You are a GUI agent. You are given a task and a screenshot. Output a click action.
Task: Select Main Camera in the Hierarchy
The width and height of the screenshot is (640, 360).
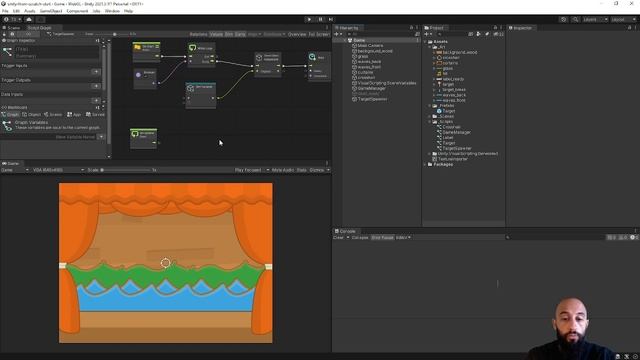tap(370, 46)
